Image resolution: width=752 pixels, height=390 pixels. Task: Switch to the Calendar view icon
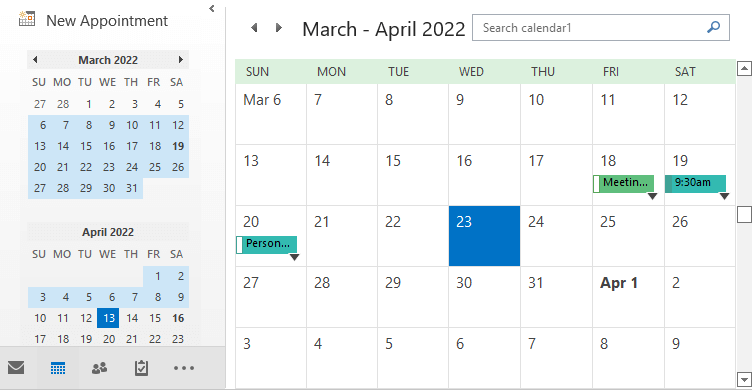[x=58, y=368]
